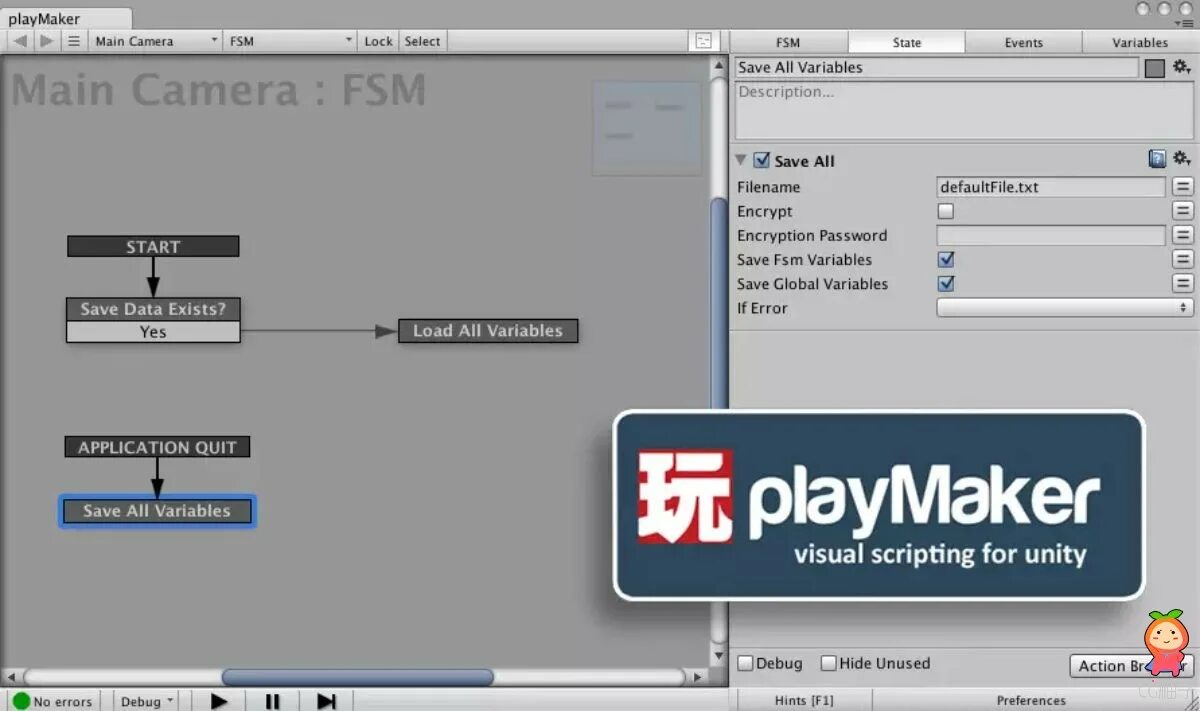Step forward one frame with the step button
The image size is (1200, 711).
[x=326, y=701]
